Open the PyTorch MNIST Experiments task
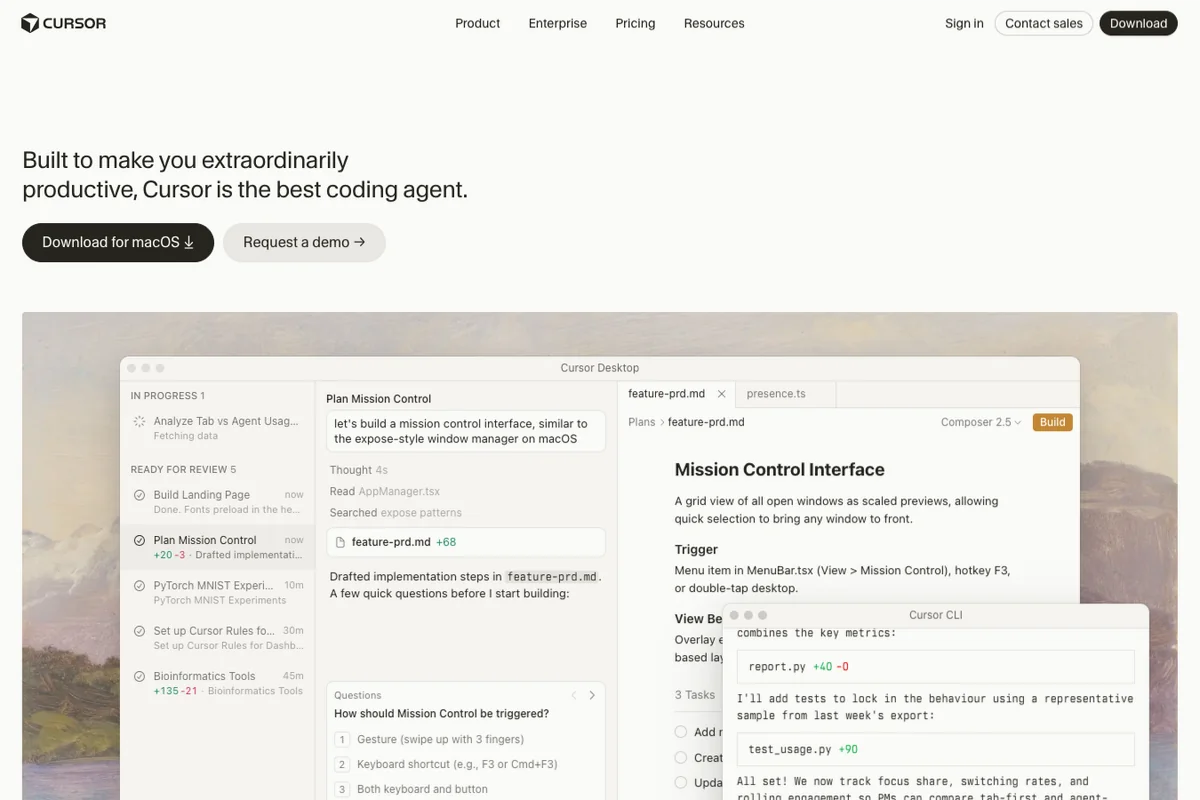The height and width of the screenshot is (800, 1200). pyautogui.click(x=217, y=592)
